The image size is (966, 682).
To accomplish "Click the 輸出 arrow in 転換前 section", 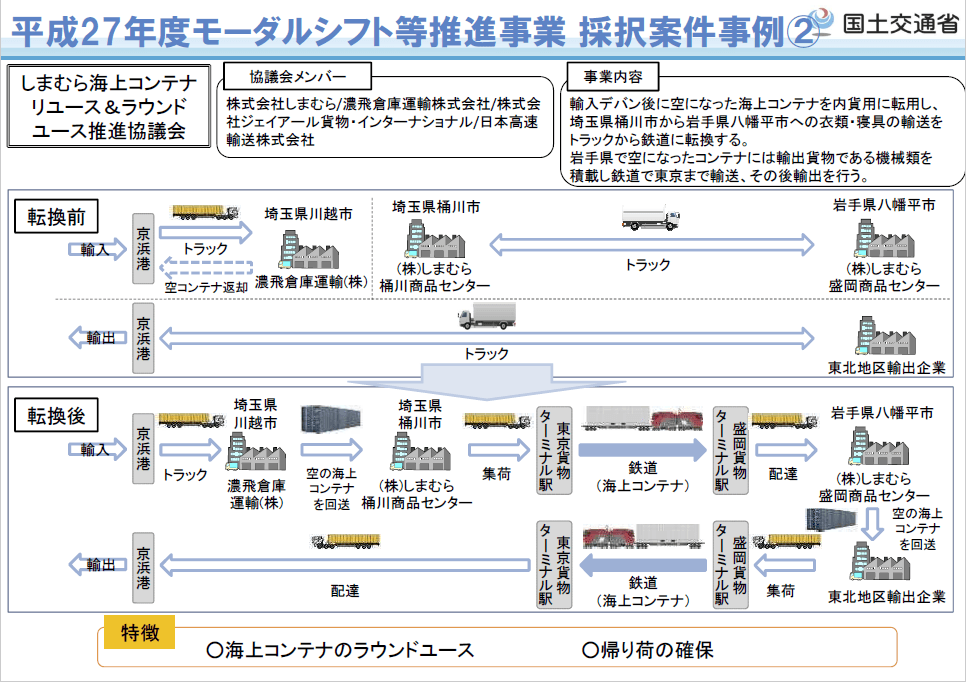I will (x=97, y=338).
